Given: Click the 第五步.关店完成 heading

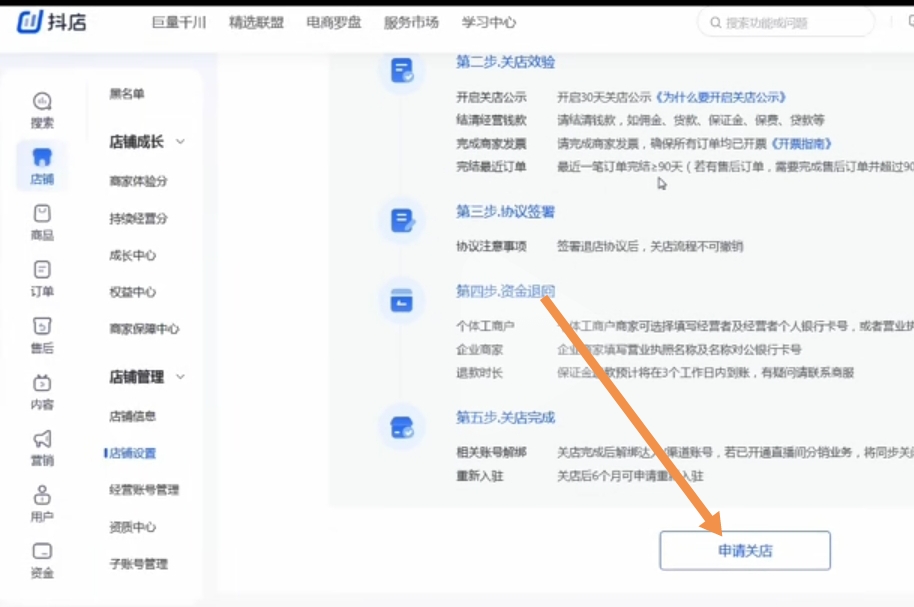Looking at the screenshot, I should 505,417.
